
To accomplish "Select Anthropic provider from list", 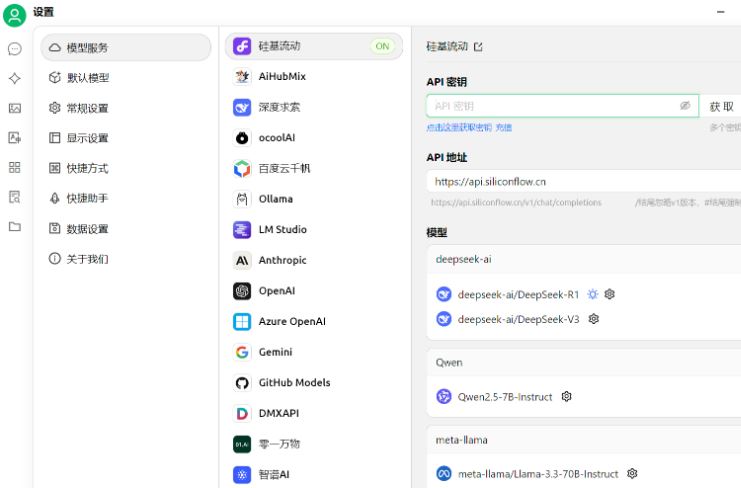I will (282, 260).
